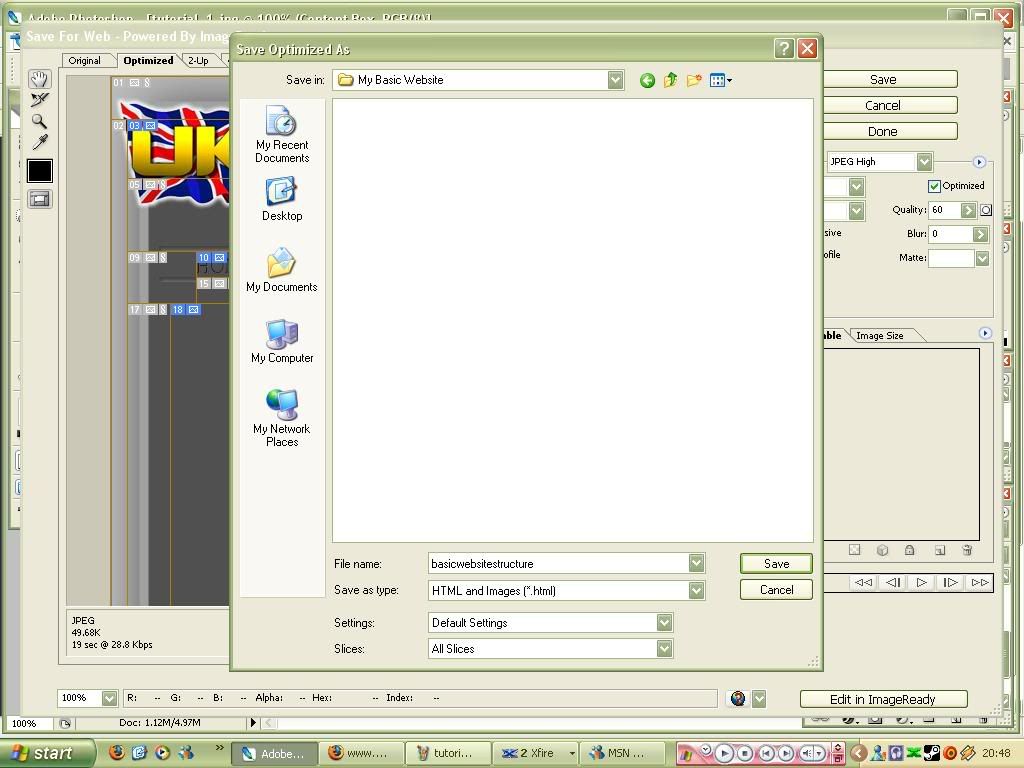Screen dimensions: 1024x768
Task: Go back to last folder visited
Action: 647,80
